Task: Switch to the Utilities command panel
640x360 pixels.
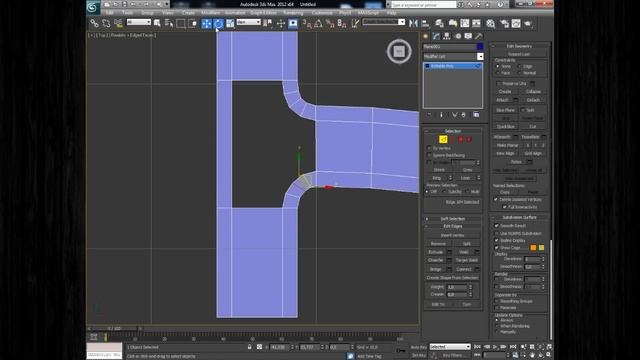Action: coord(479,36)
